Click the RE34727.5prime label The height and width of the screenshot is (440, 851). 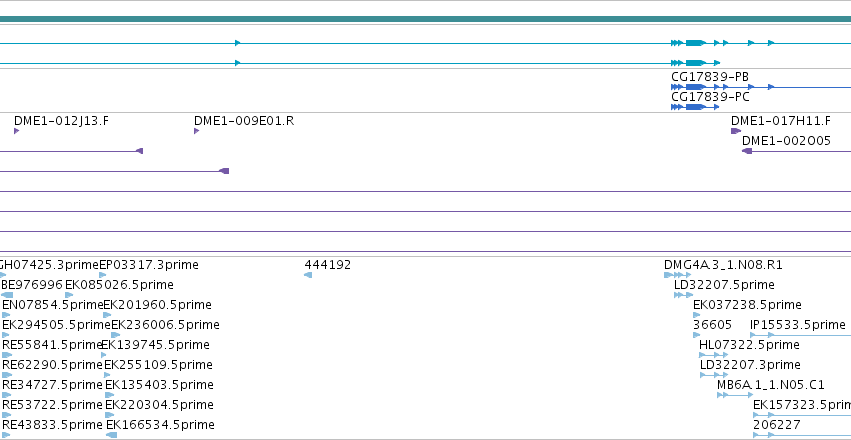pos(52,385)
